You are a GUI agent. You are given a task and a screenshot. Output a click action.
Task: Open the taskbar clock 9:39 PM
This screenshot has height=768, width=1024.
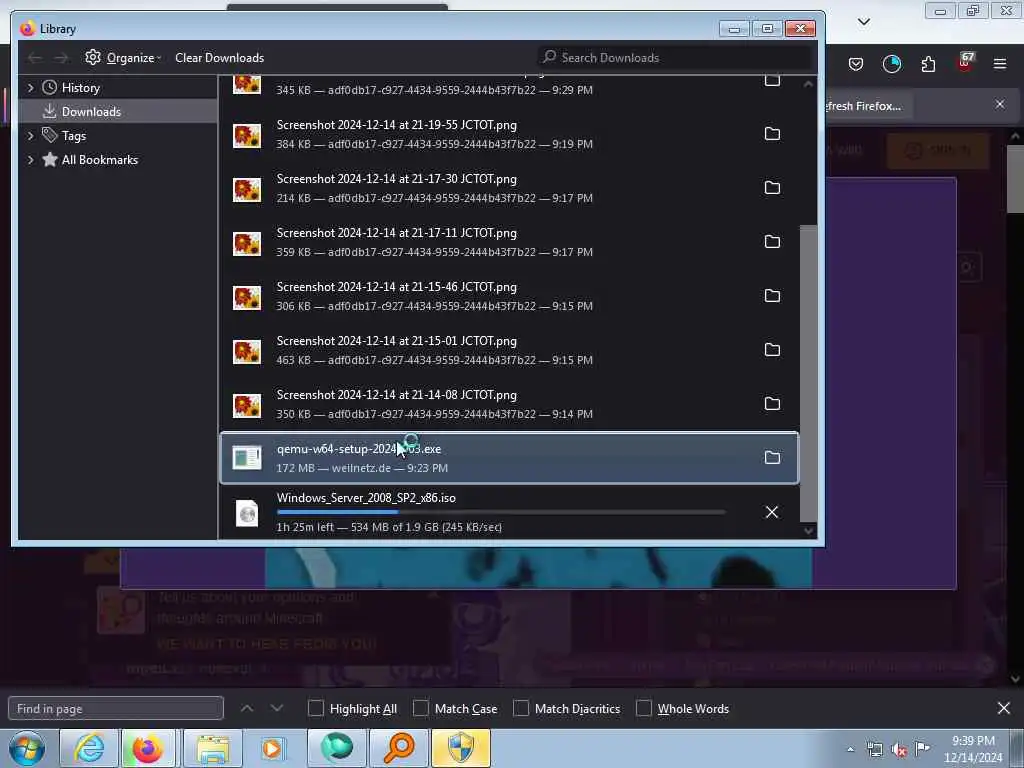click(973, 749)
